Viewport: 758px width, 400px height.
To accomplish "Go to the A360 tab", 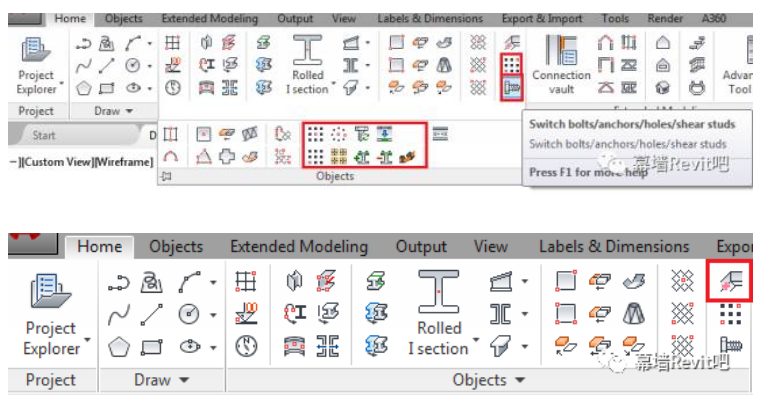I will point(714,18).
